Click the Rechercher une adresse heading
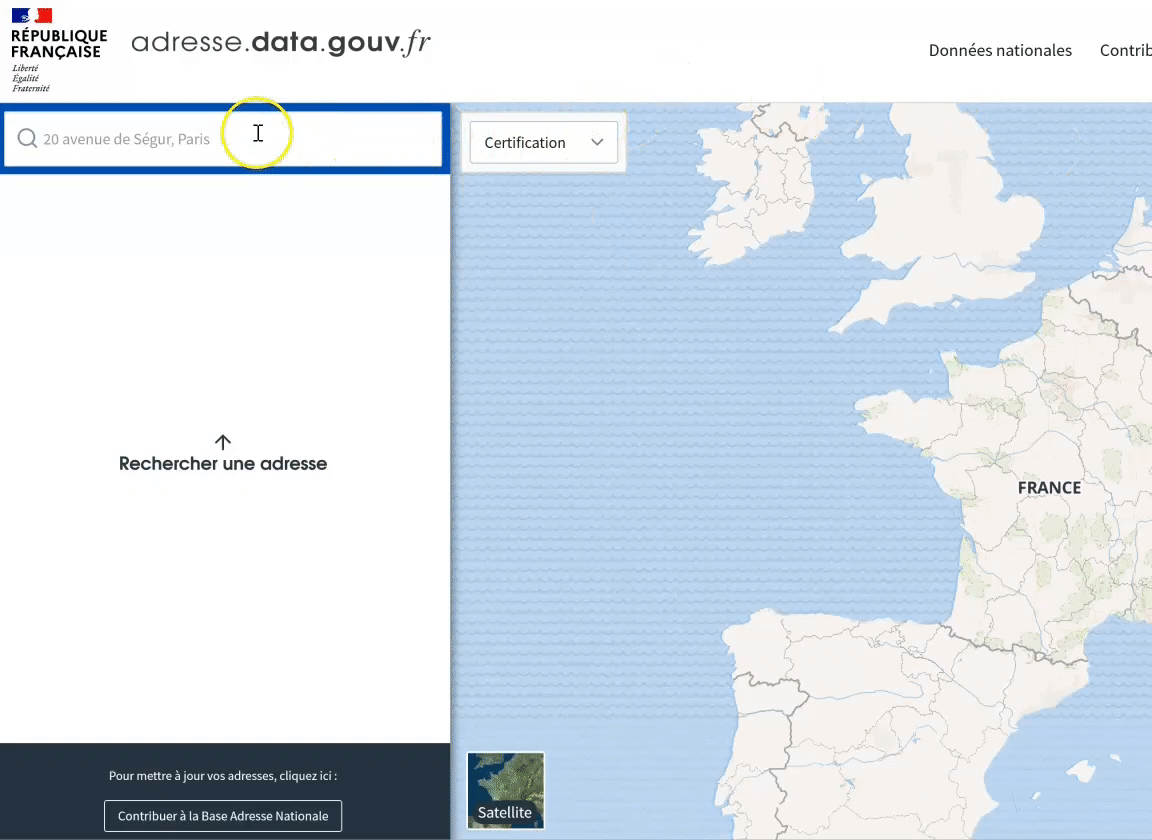 [223, 464]
